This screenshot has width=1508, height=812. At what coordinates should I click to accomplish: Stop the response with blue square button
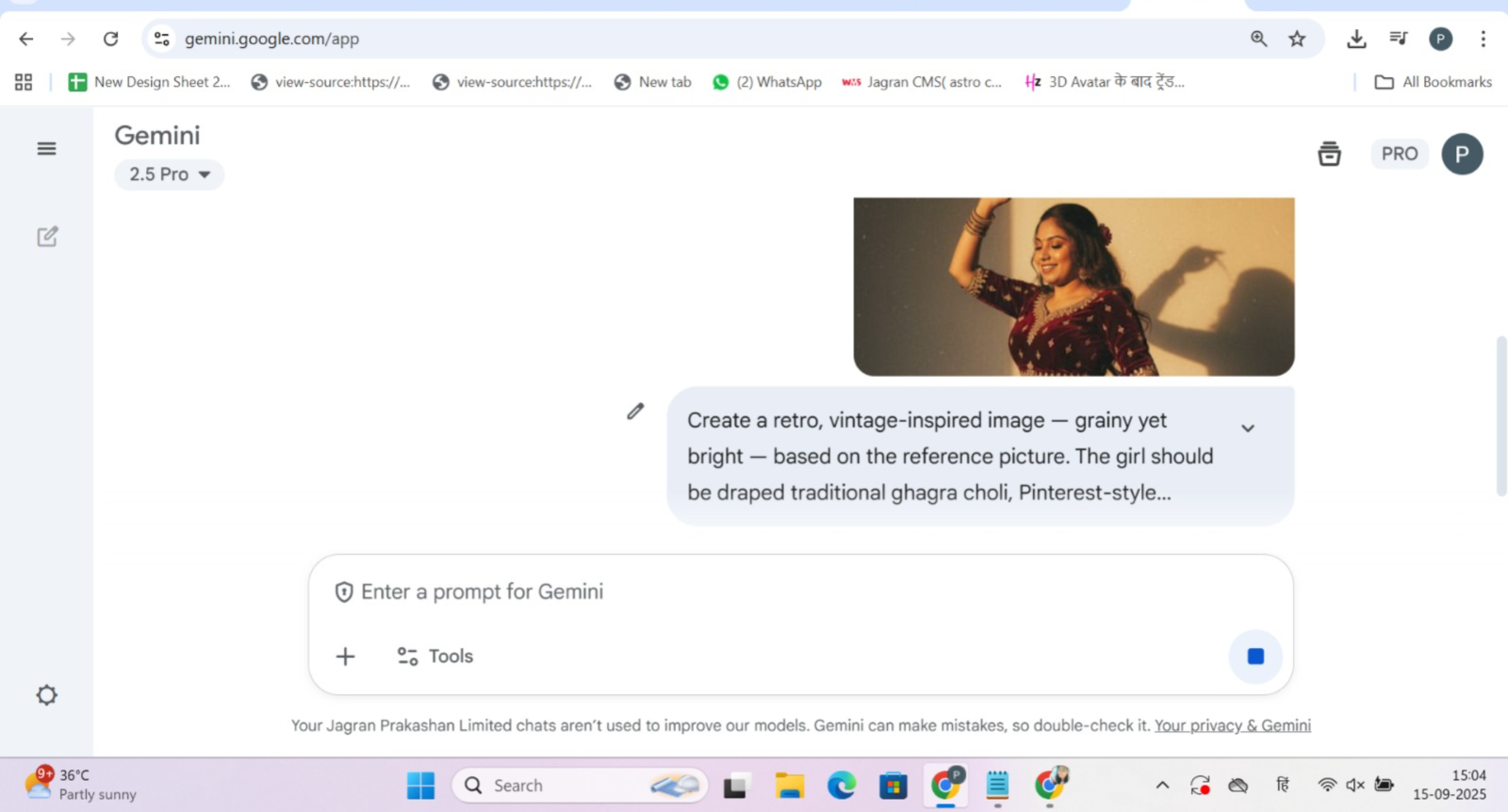[1255, 657]
